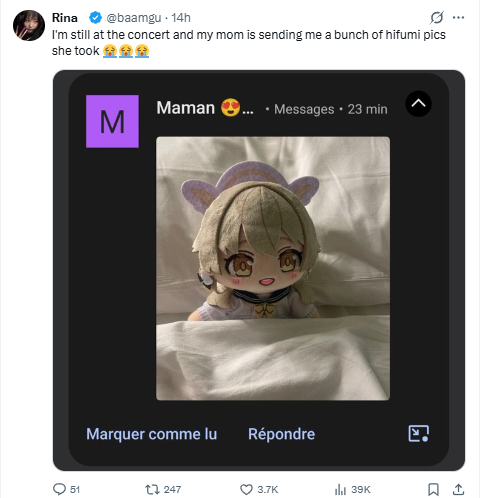Click the purple M contact avatar

112,121
